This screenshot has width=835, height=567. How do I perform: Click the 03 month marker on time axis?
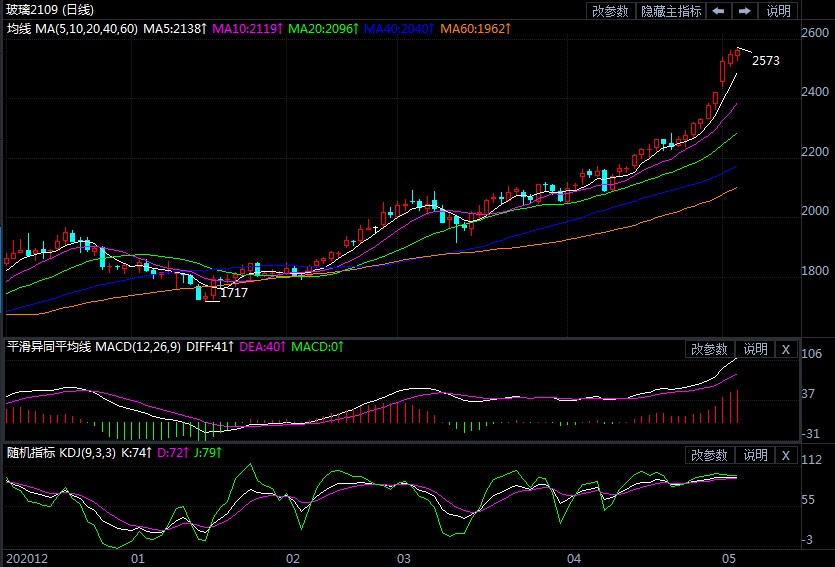(404, 557)
